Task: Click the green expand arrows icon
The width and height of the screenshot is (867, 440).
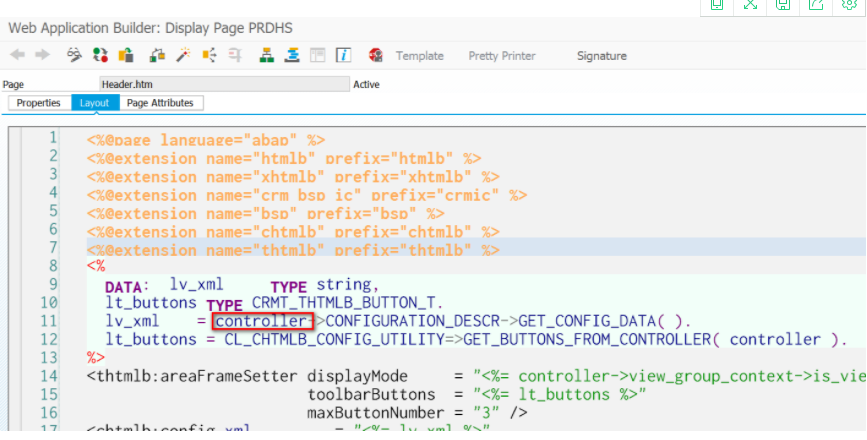Action: click(750, 4)
